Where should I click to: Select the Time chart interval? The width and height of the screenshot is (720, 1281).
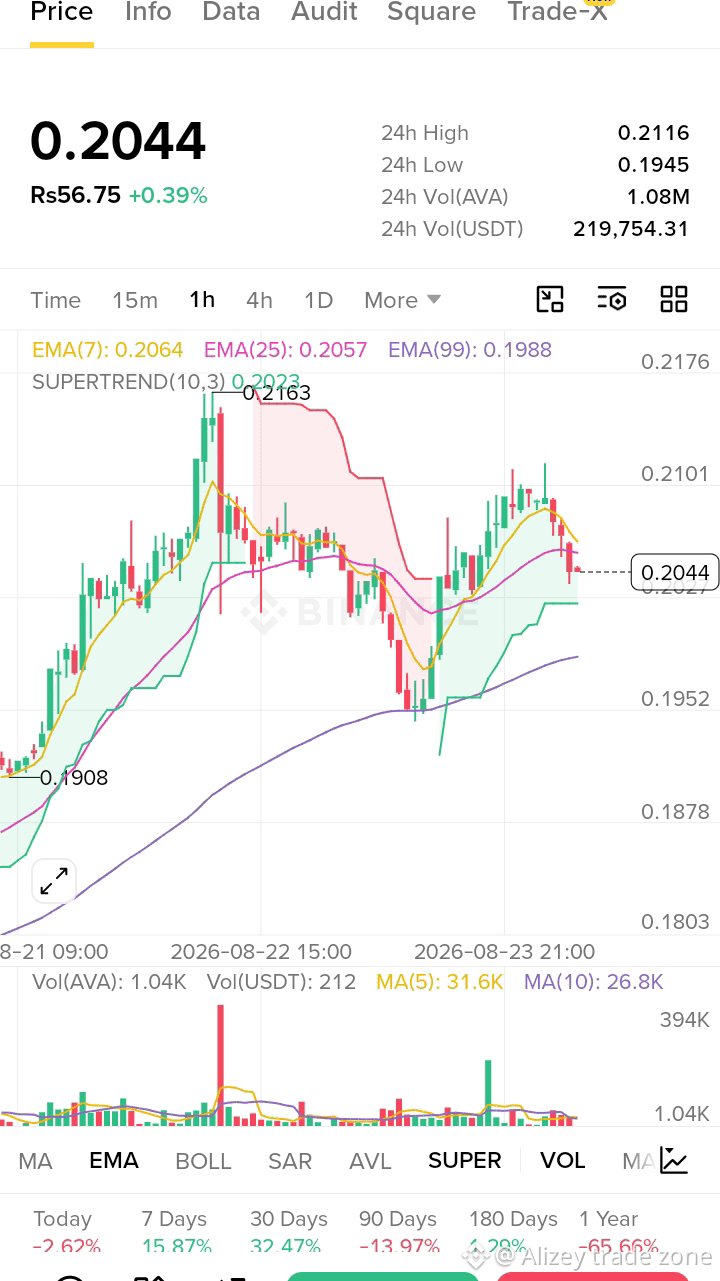tap(55, 300)
